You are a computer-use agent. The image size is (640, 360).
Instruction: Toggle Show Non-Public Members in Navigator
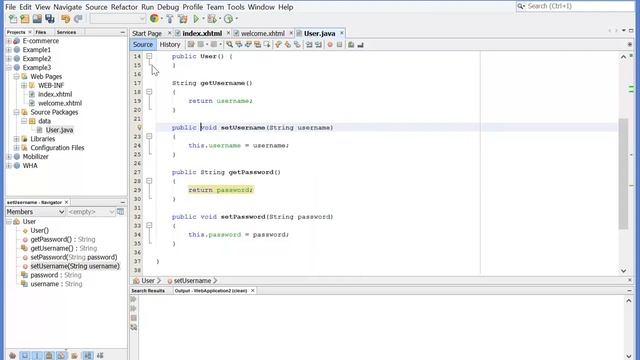(49, 356)
